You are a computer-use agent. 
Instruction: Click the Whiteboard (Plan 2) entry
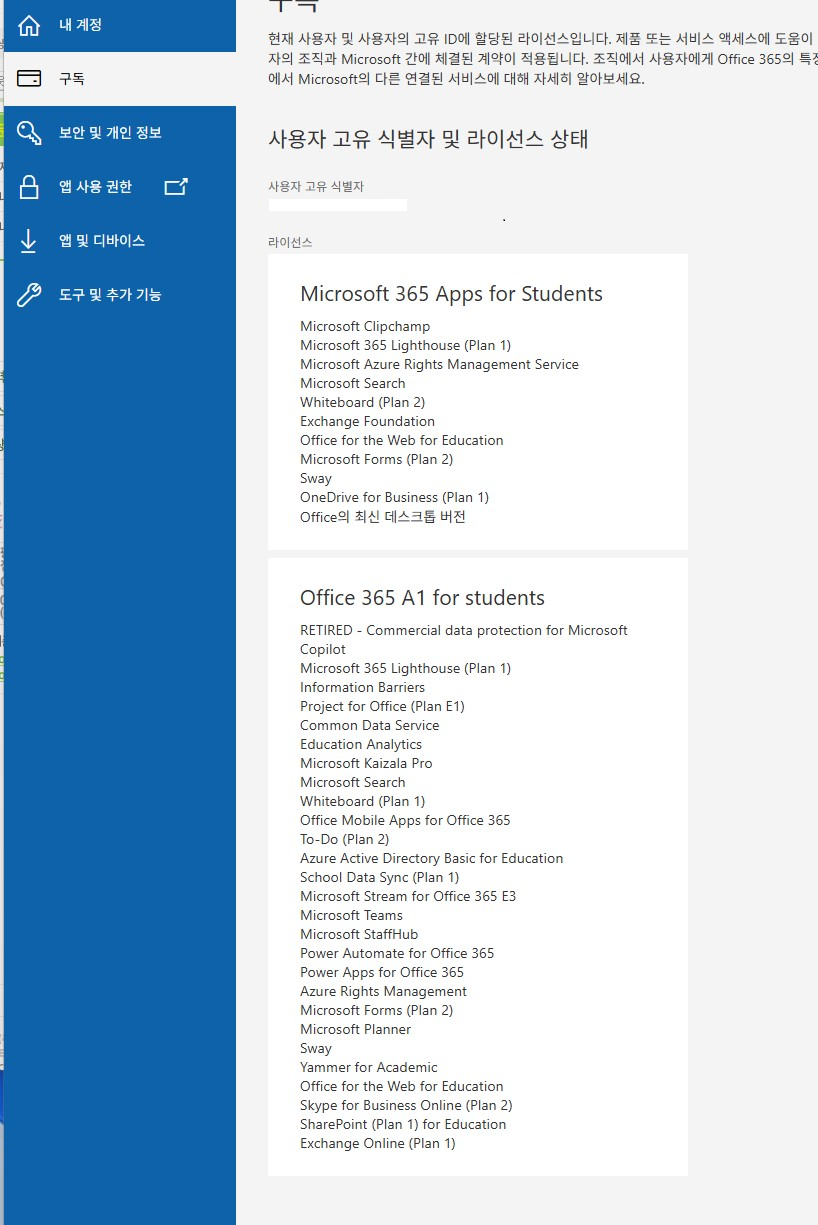point(362,402)
